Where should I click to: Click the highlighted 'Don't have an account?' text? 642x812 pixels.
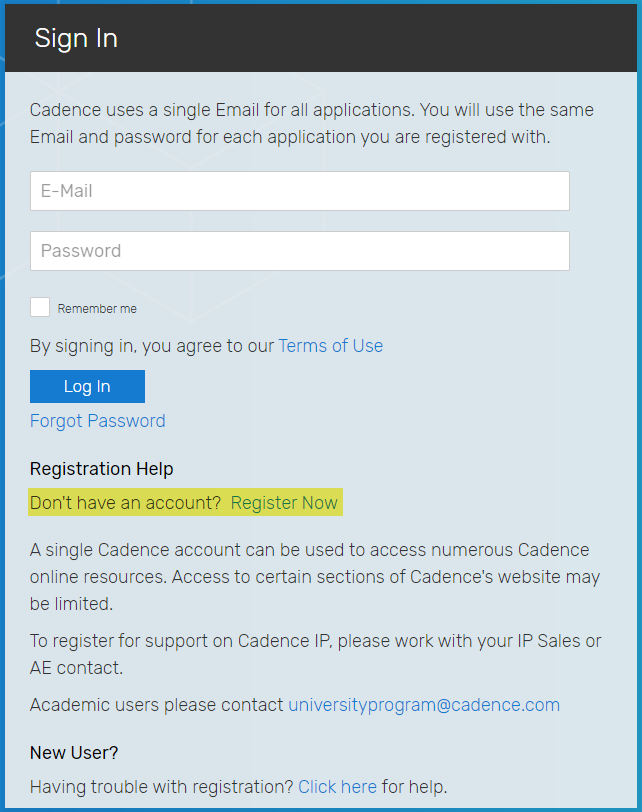pyautogui.click(x=125, y=503)
